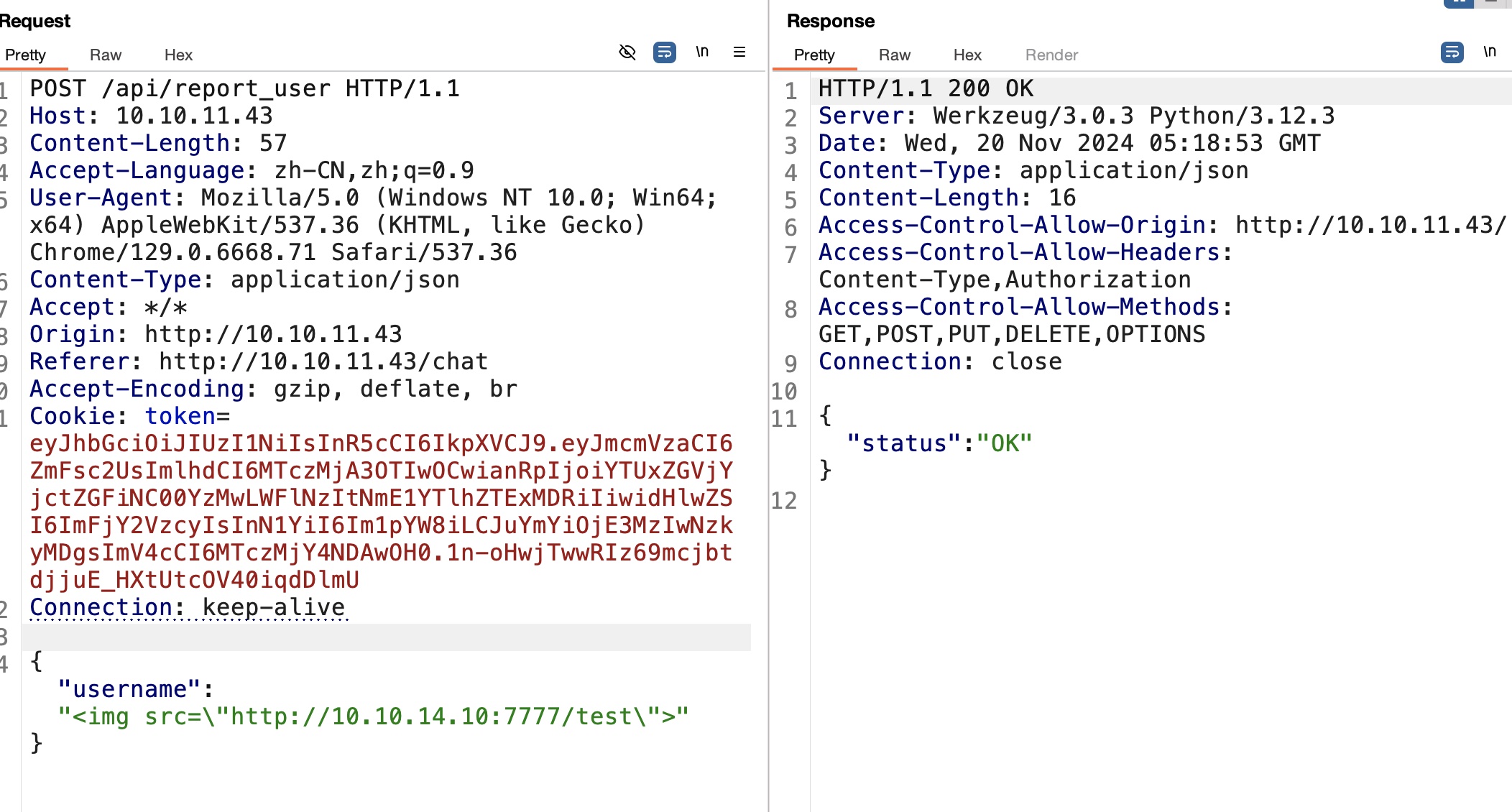Select top-bottom layout icon at top right
This screenshot has width=1512, height=812.
(x=1491, y=3)
